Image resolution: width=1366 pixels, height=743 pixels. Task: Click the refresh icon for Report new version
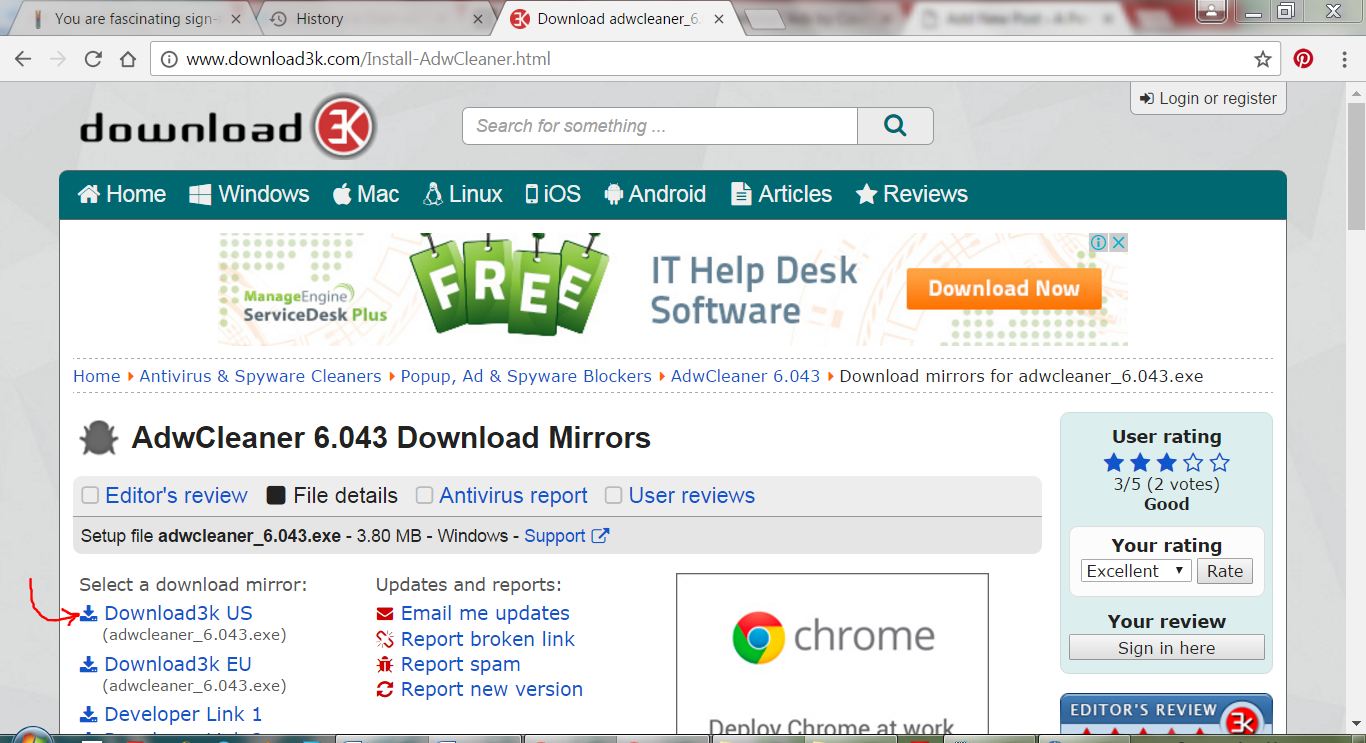click(384, 689)
